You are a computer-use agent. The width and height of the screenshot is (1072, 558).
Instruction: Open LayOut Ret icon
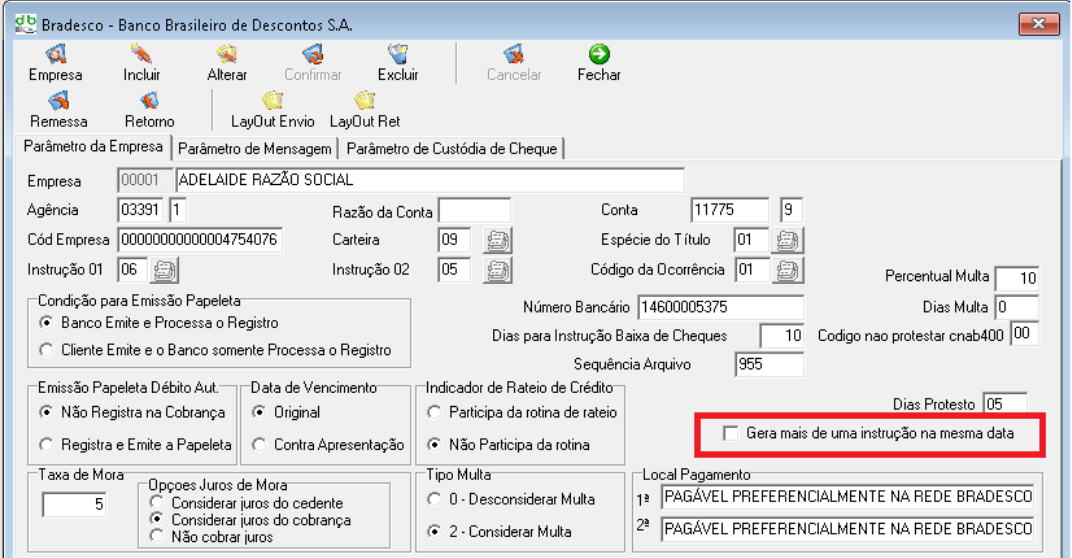[x=364, y=101]
